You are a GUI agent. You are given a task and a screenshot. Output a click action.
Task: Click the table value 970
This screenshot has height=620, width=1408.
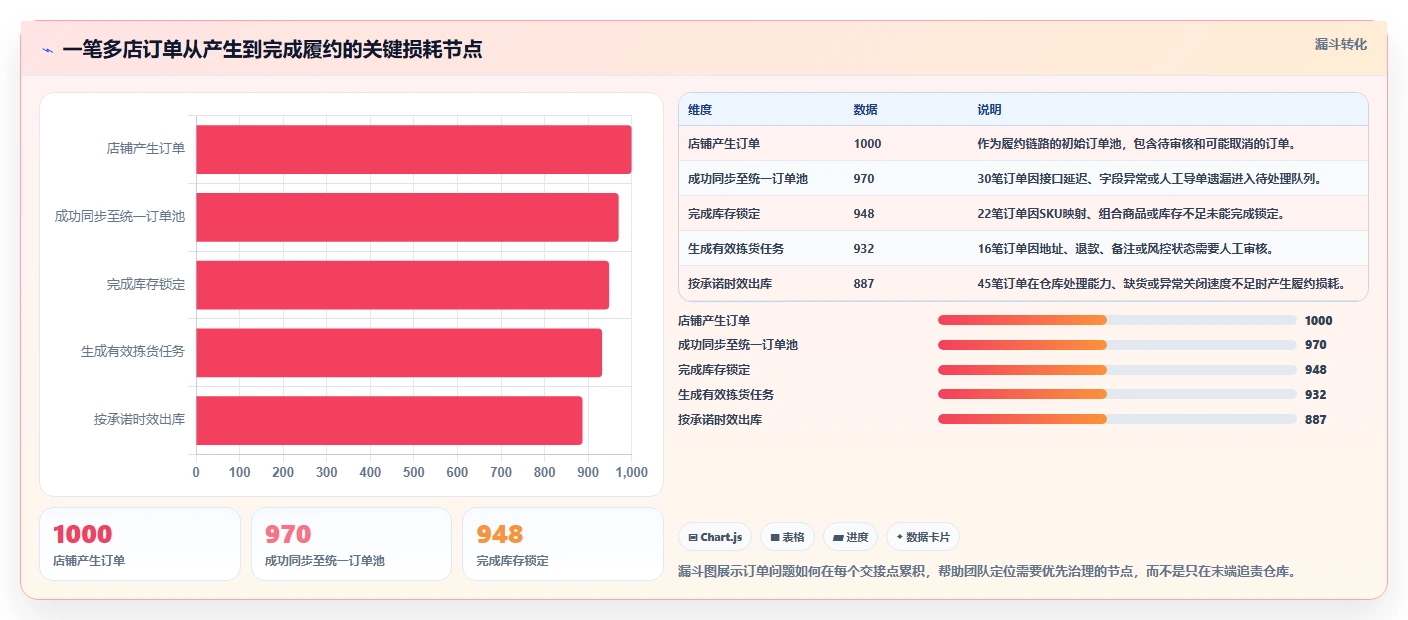pyautogui.click(x=864, y=179)
